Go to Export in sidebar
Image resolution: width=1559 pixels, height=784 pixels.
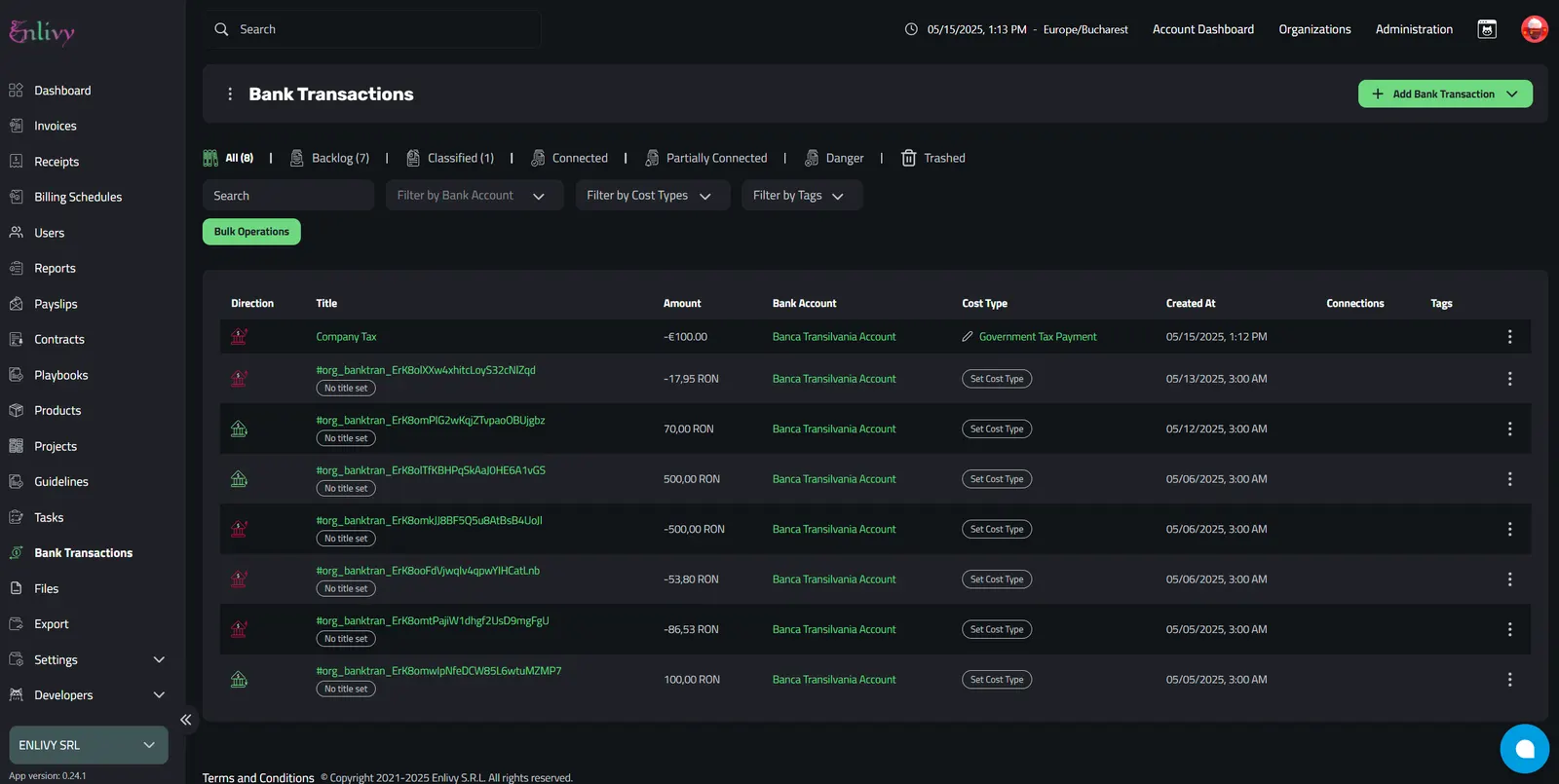click(x=52, y=624)
